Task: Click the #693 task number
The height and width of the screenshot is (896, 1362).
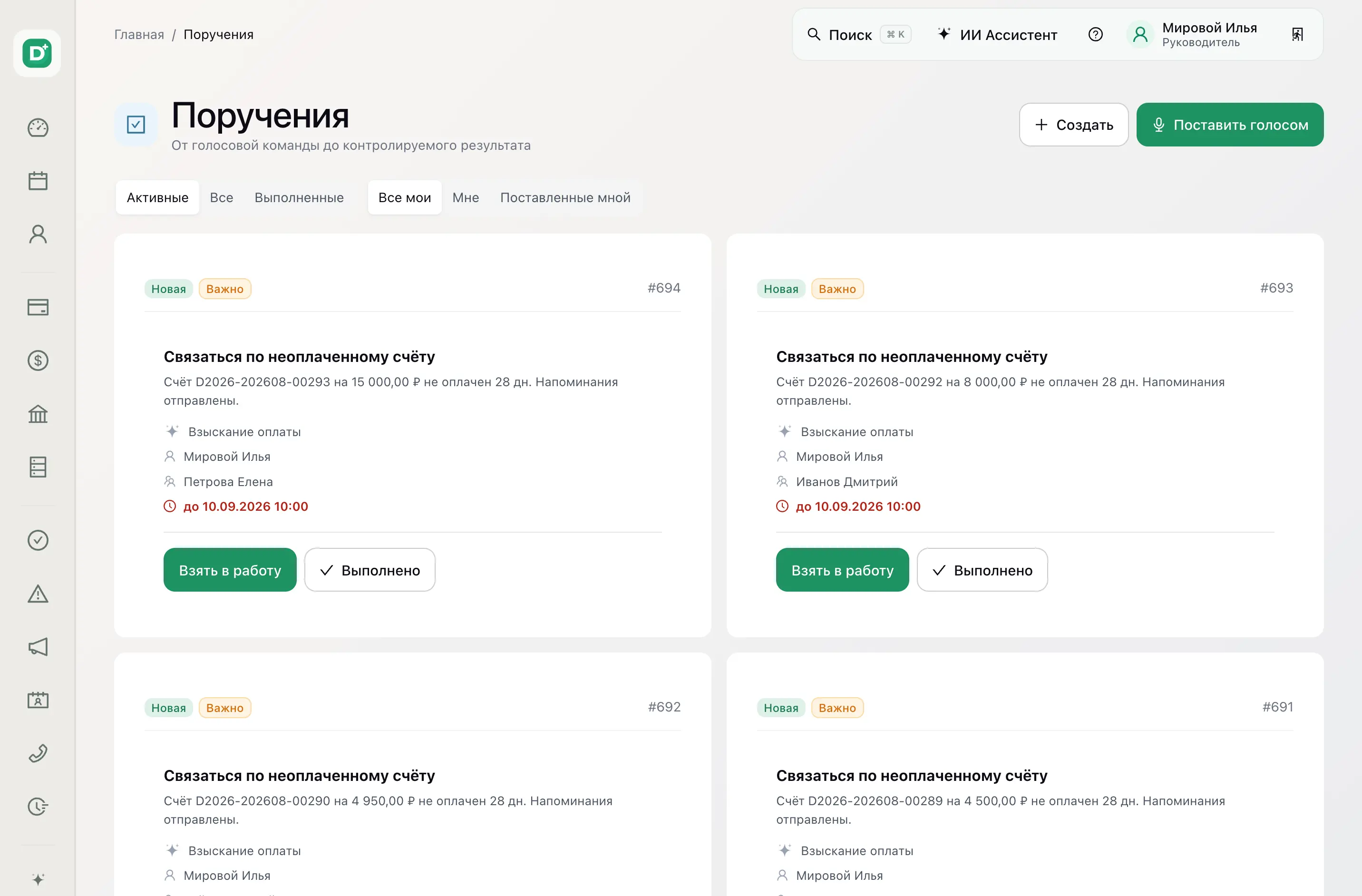Action: coord(1276,288)
